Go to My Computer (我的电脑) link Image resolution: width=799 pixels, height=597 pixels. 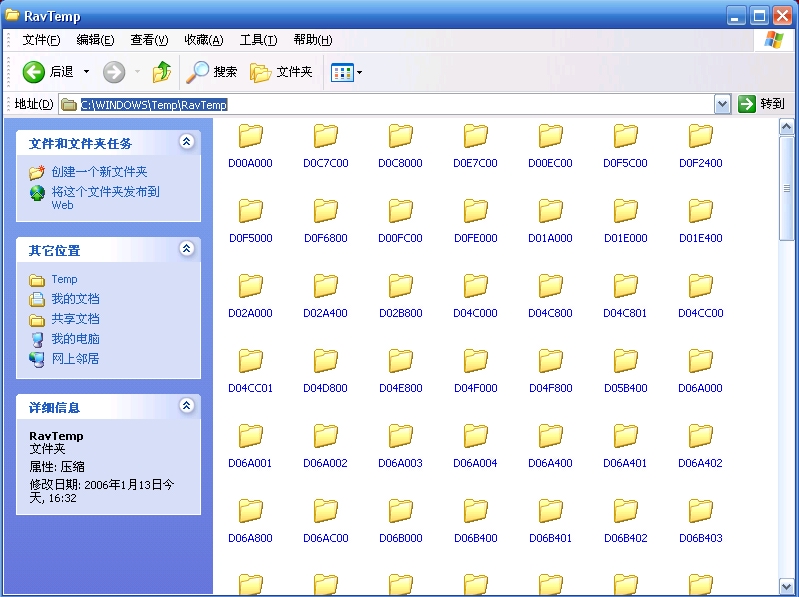point(75,339)
